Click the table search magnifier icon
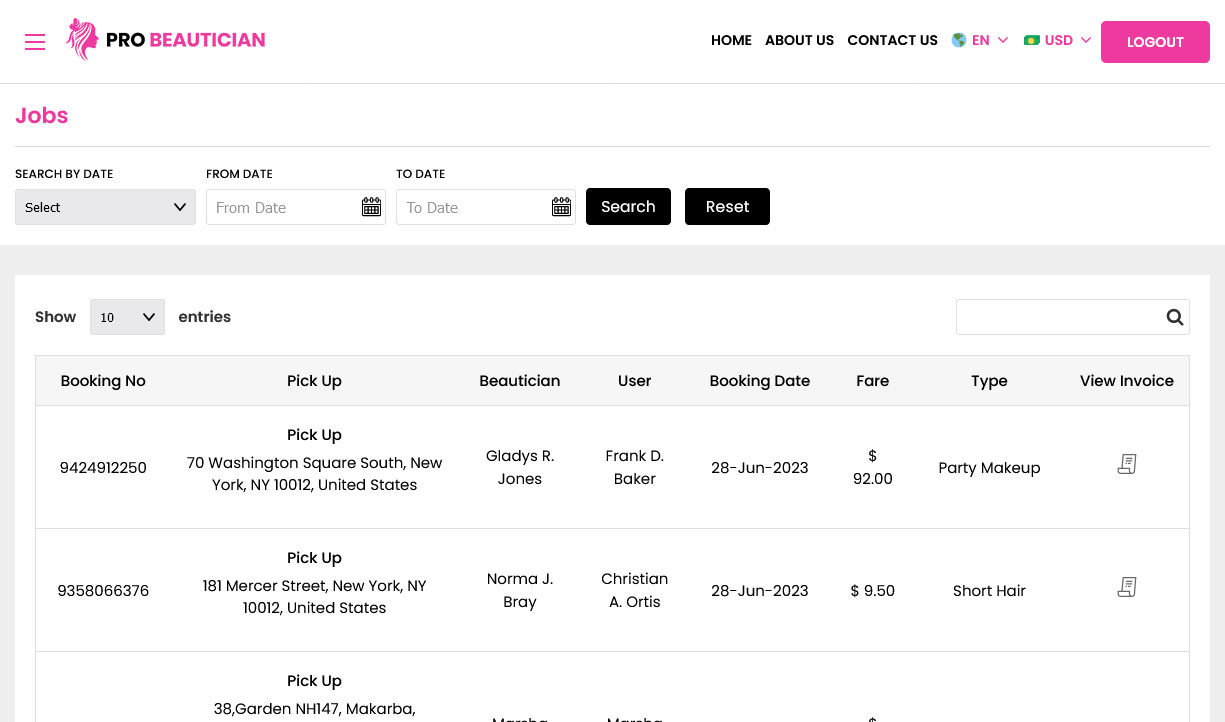1225x722 pixels. [x=1174, y=317]
